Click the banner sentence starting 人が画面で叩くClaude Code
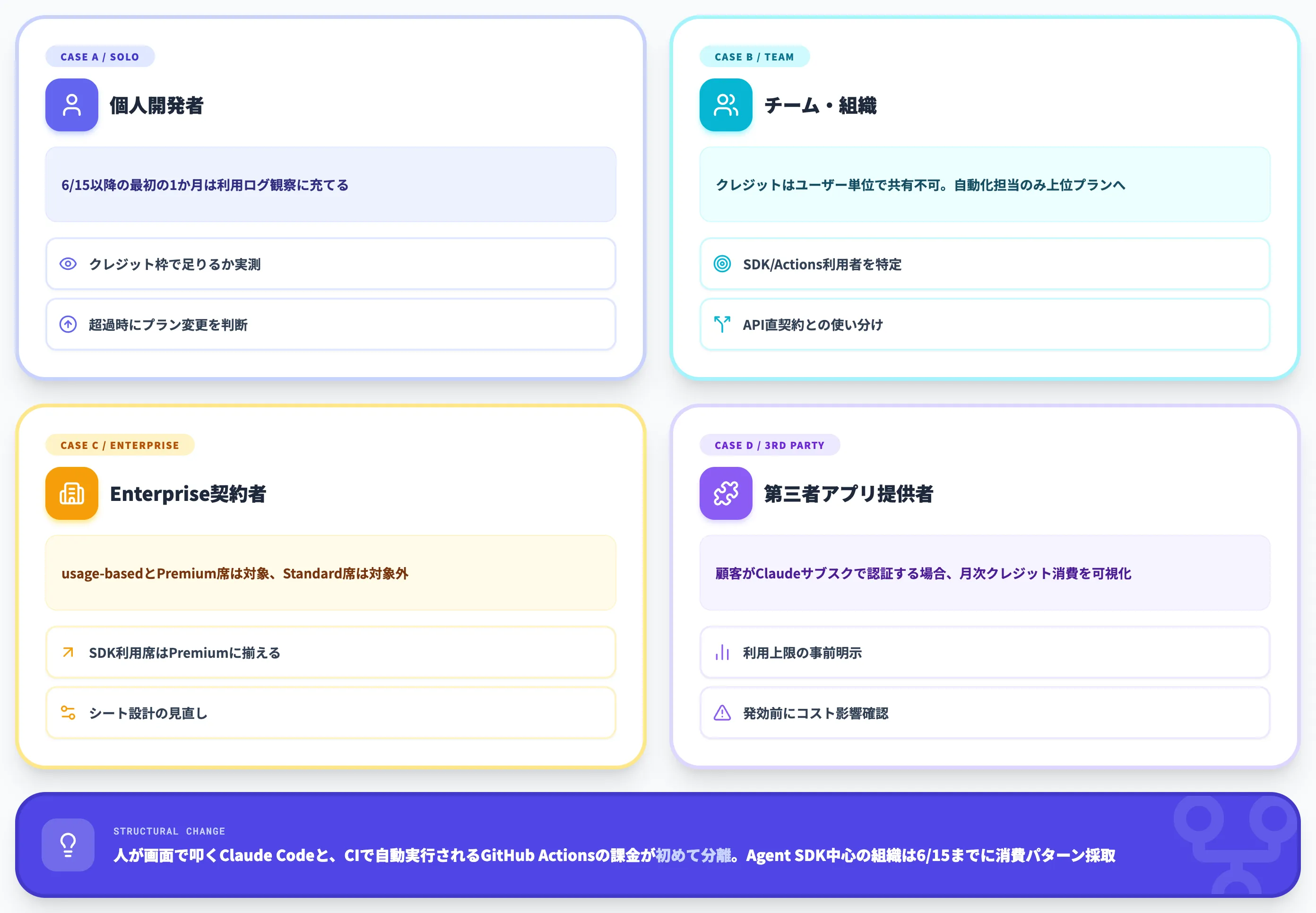The image size is (1316, 913). (x=615, y=855)
